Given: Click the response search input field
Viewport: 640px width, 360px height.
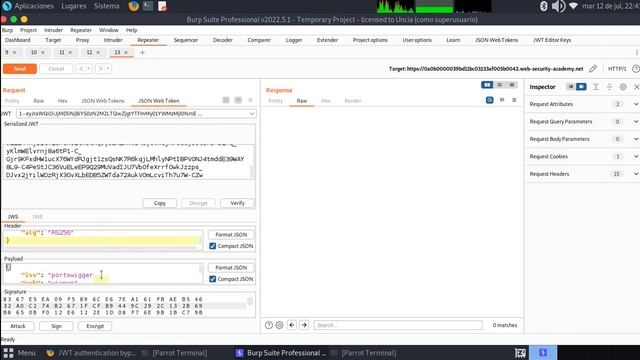Looking at the screenshot, I should pos(398,325).
